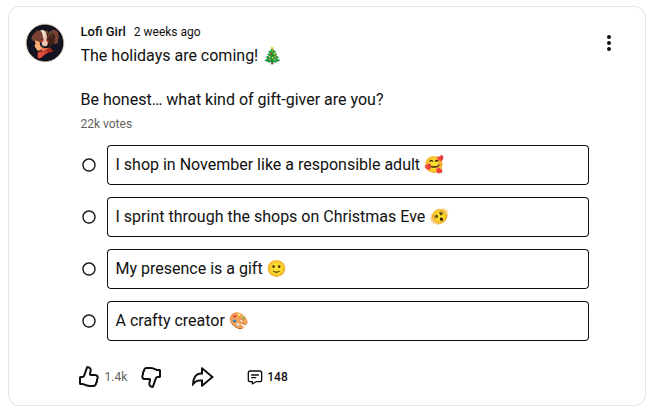Image resolution: width=654 pixels, height=412 pixels.
Task: Open the Lofi Girl channel name link
Action: click(x=103, y=32)
